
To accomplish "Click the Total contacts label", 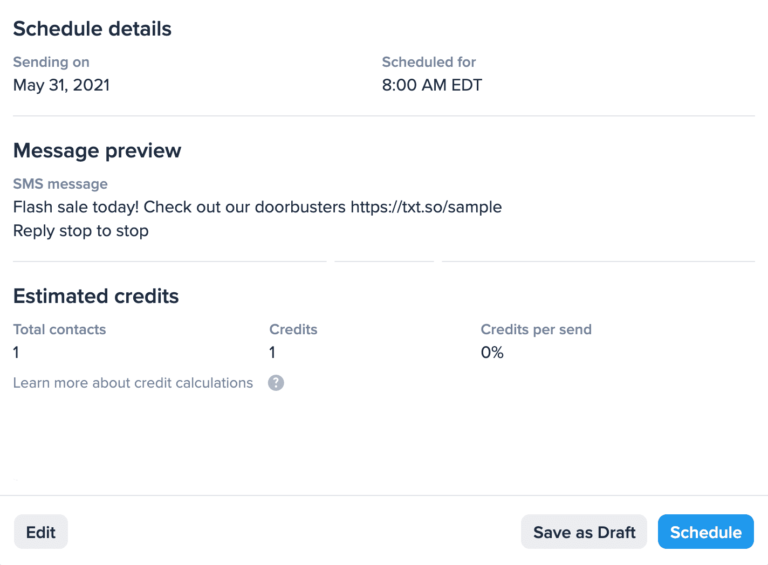I will 59,329.
